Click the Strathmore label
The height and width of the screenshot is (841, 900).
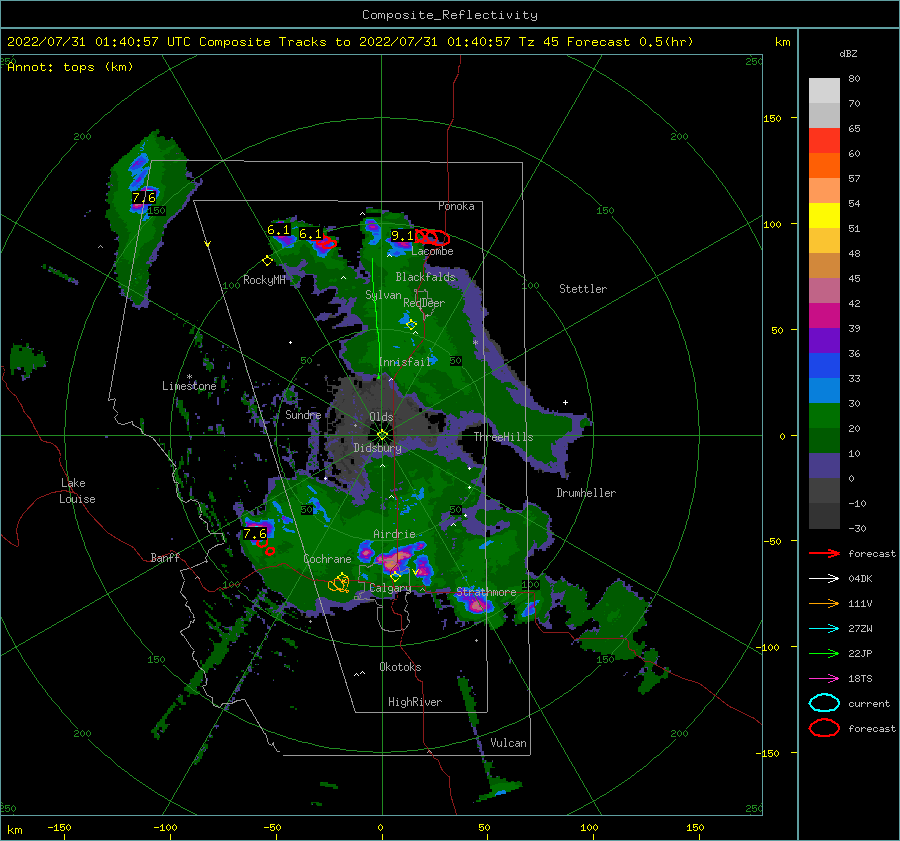click(x=486, y=592)
